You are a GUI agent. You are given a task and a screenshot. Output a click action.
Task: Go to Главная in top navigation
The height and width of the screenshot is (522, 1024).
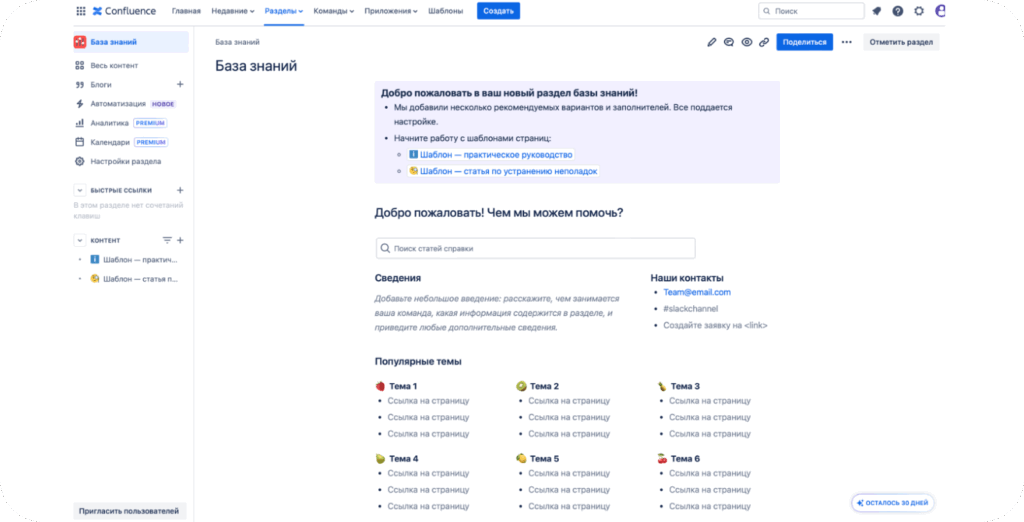pyautogui.click(x=185, y=11)
